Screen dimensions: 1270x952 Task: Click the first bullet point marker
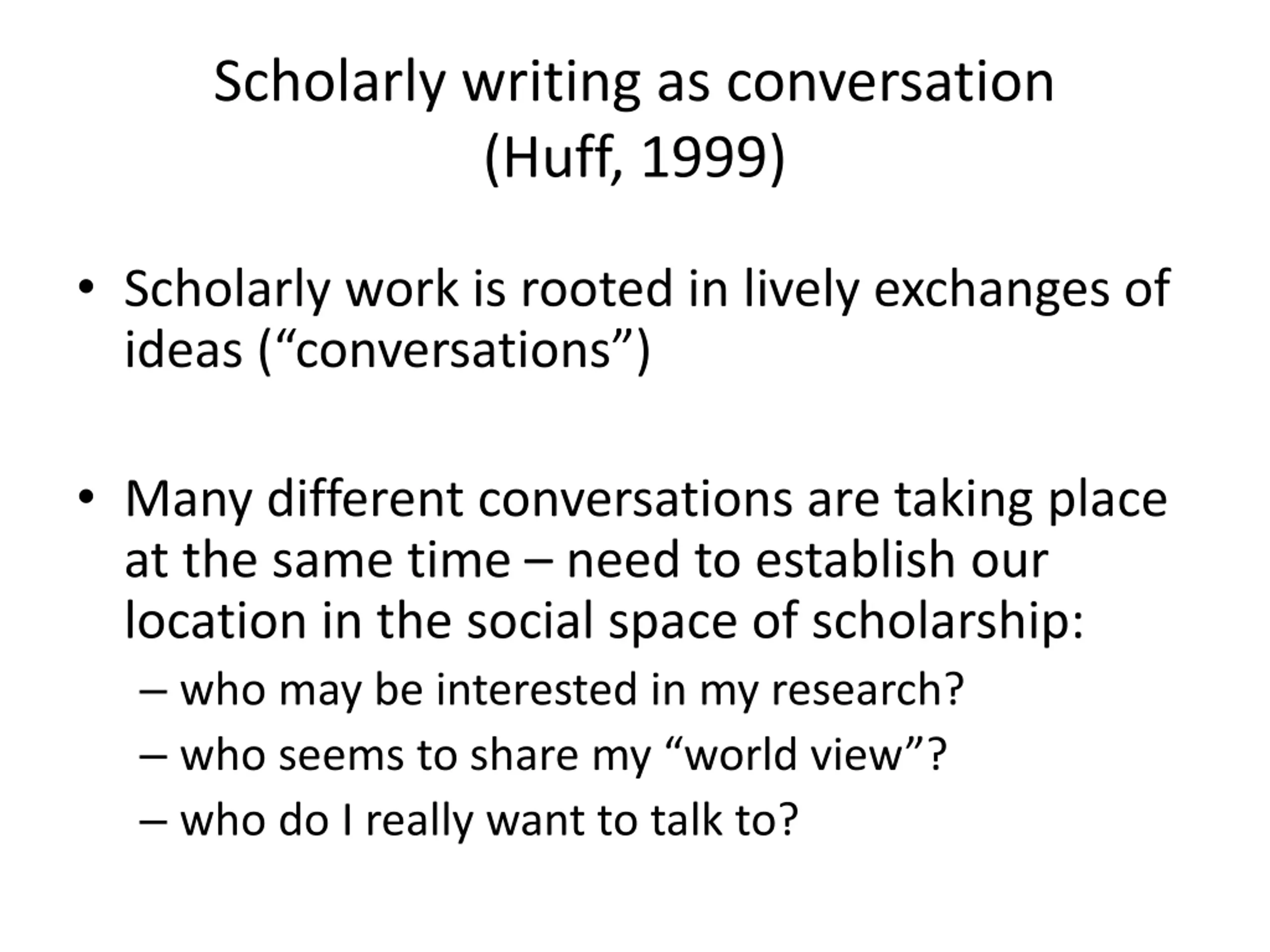(85, 287)
